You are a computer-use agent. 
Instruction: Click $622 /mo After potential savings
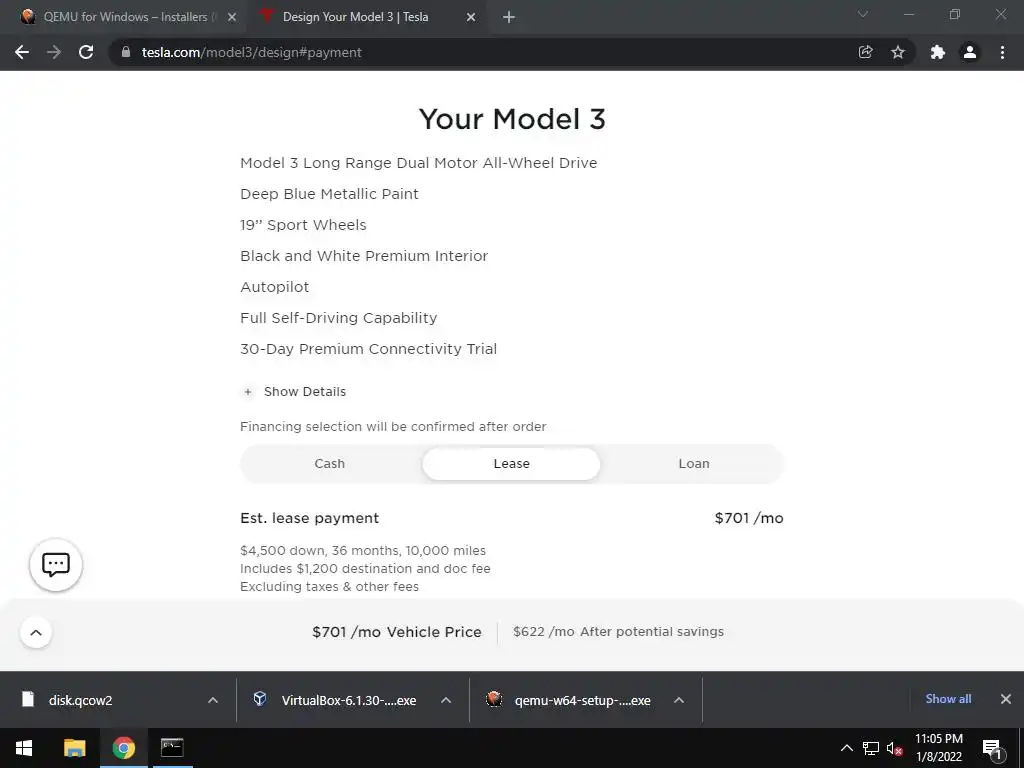pyautogui.click(x=618, y=632)
